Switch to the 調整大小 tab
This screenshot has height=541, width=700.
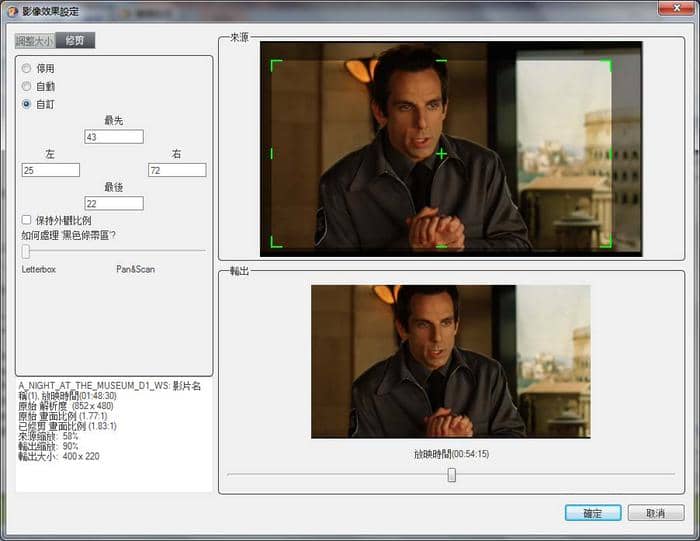[x=34, y=41]
